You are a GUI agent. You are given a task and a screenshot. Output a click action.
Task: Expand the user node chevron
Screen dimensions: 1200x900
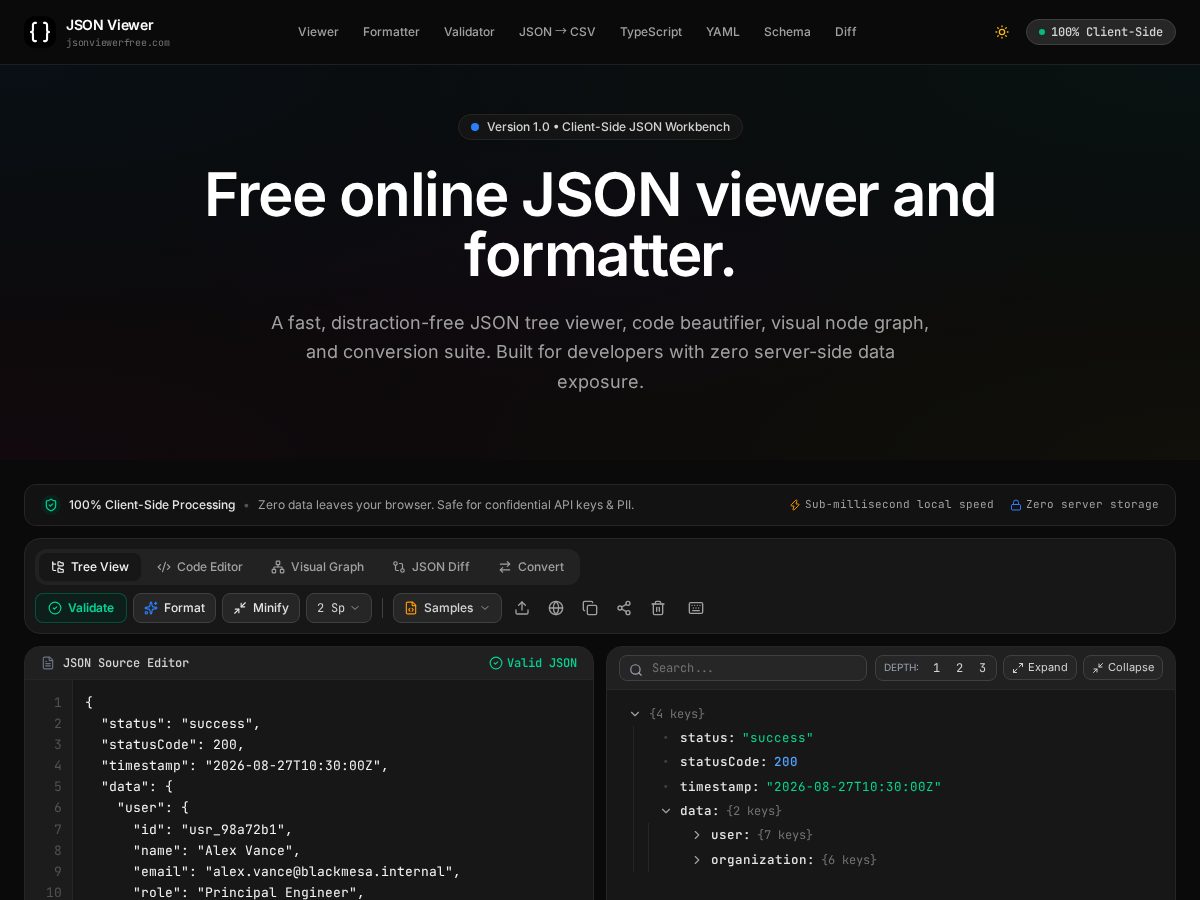click(697, 835)
